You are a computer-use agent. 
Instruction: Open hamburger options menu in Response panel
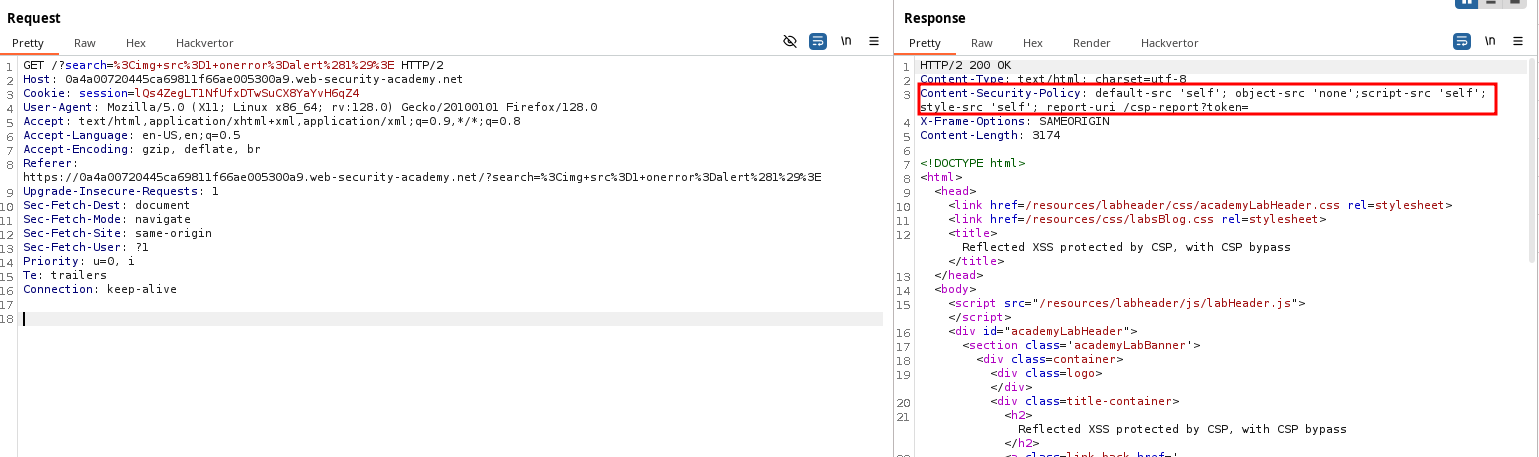pyautogui.click(x=1518, y=42)
